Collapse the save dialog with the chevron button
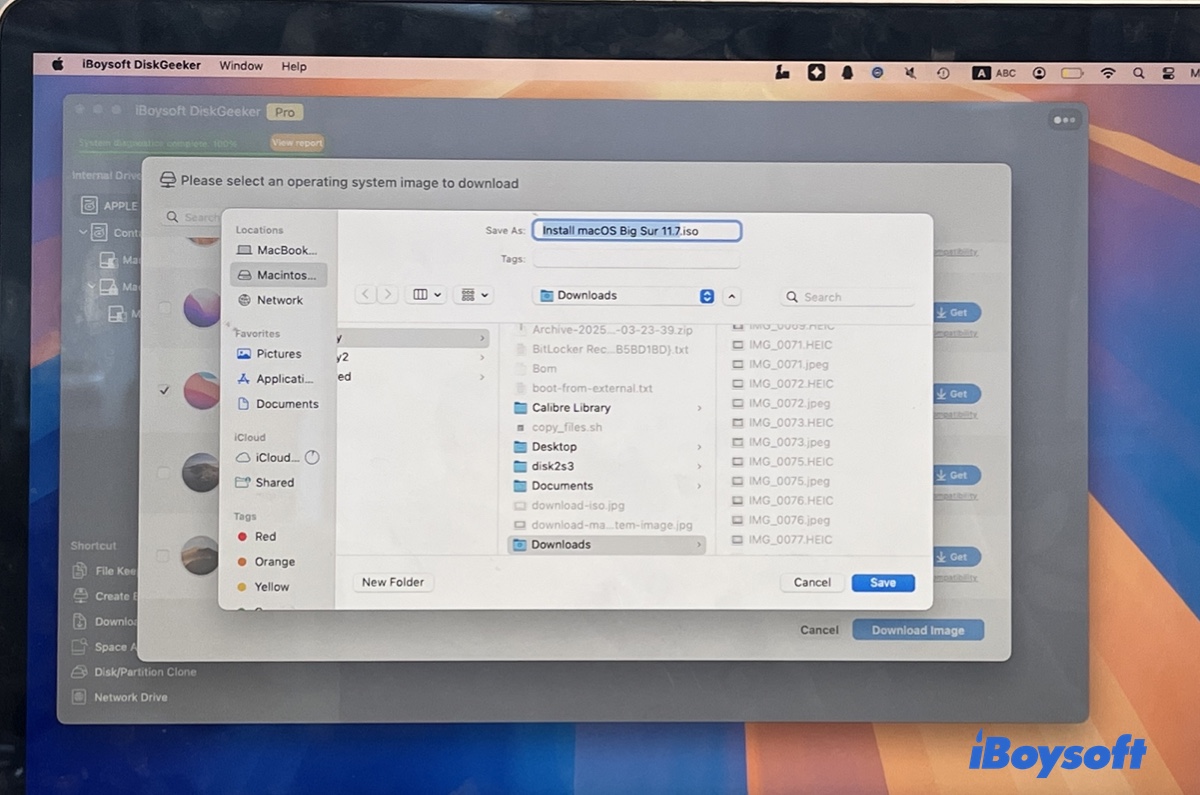 coord(732,296)
